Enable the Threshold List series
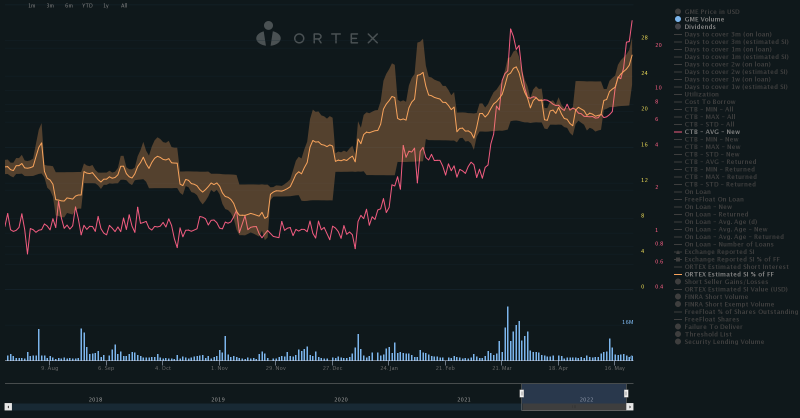Viewport: 800px width, 418px height. [703, 334]
